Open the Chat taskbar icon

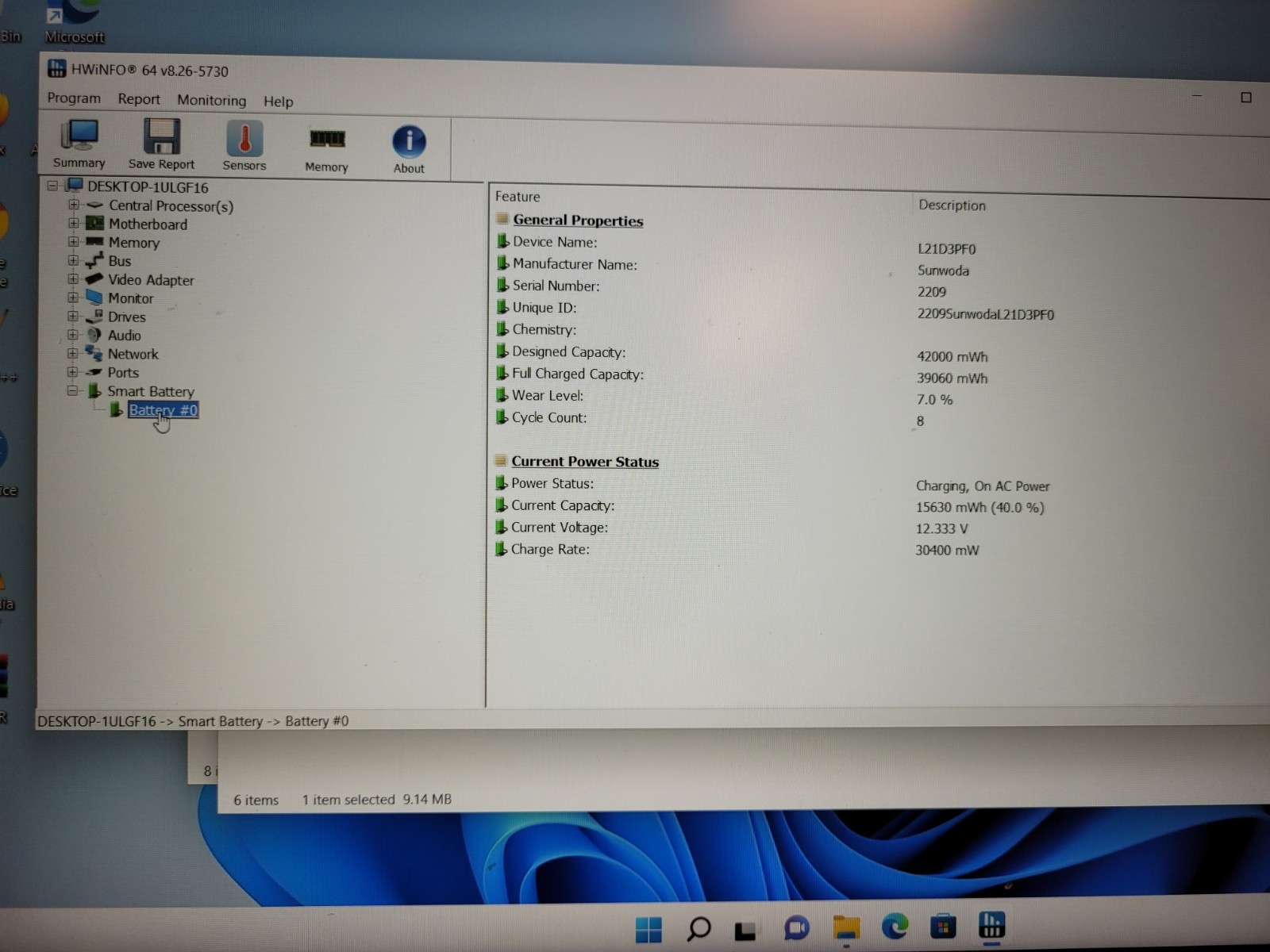coord(796,927)
